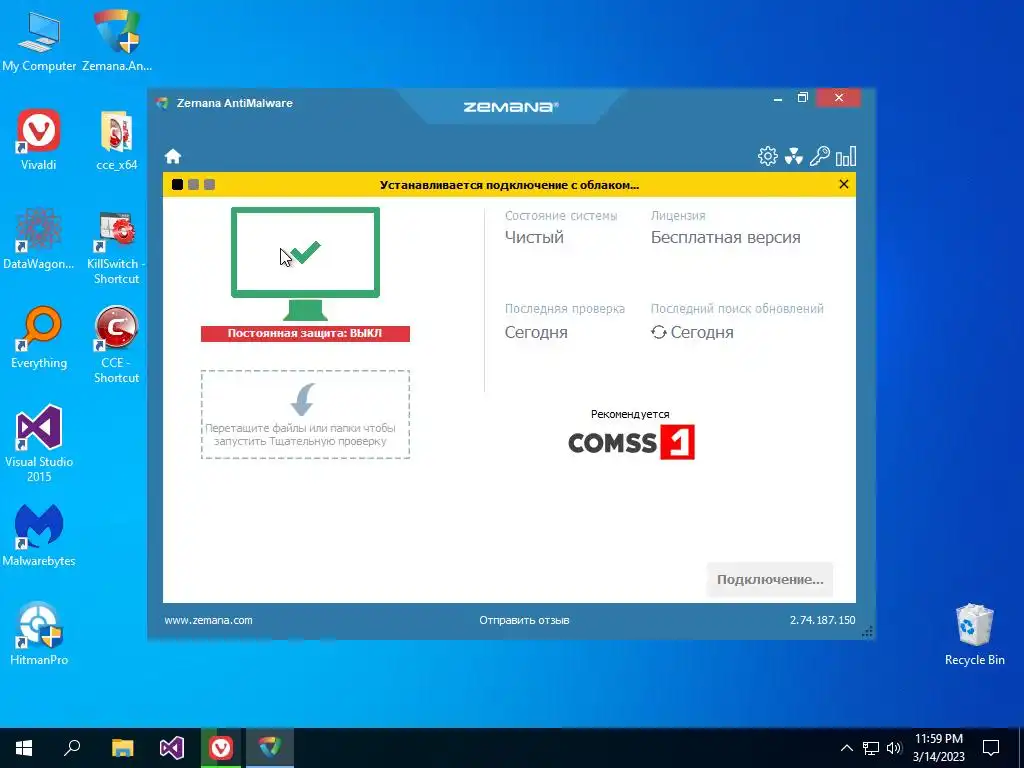
Task: Click the Подключение... button
Action: 770,579
